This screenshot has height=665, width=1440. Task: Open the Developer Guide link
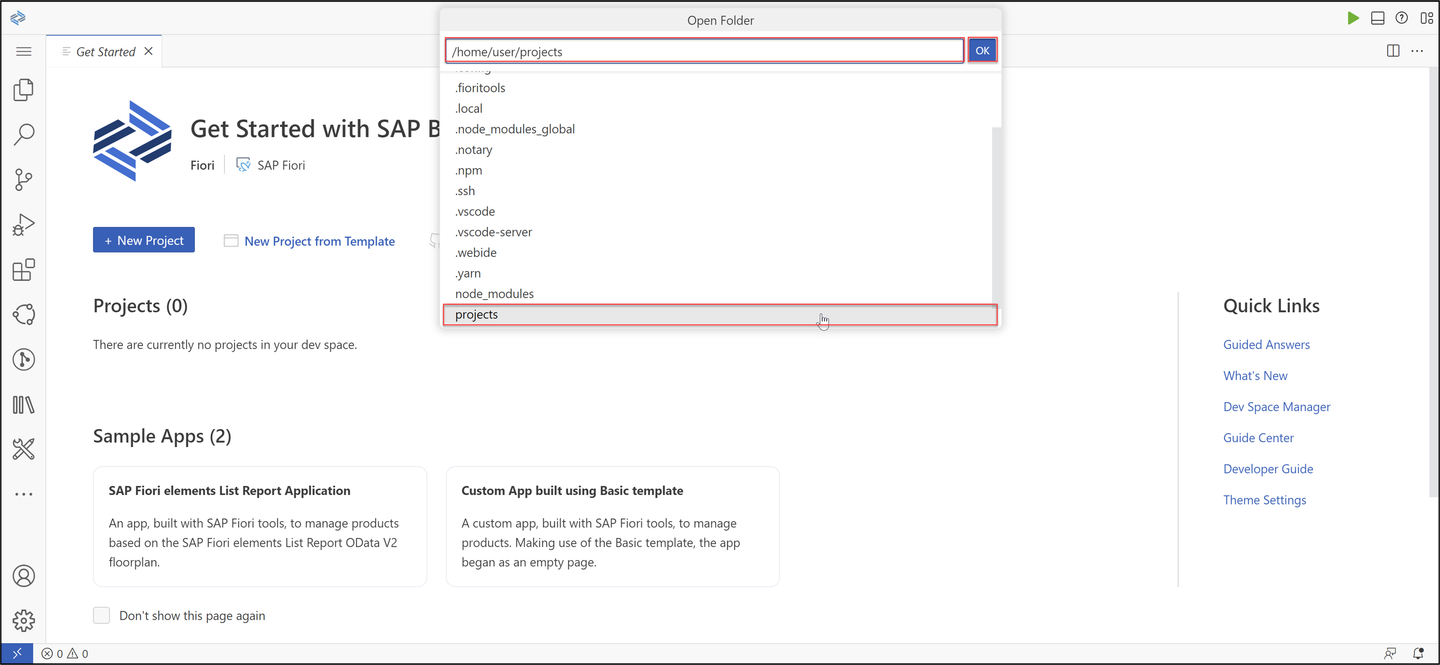[x=1268, y=468]
